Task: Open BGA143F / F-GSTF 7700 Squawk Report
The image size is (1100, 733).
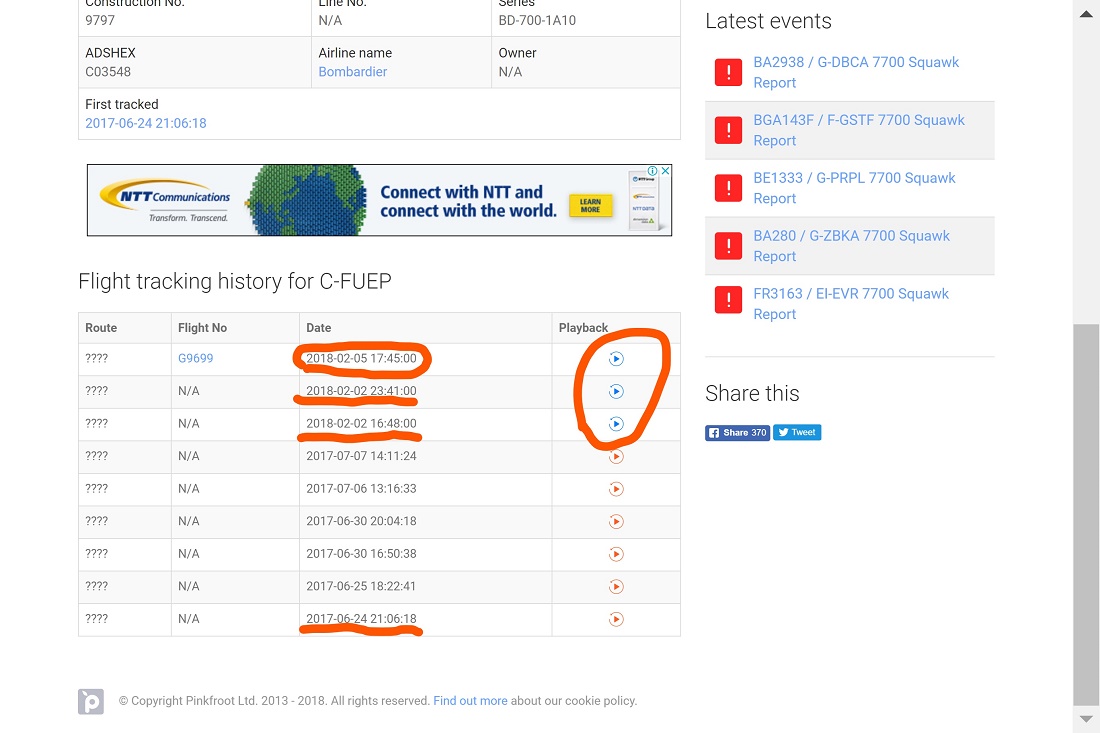Action: point(858,130)
